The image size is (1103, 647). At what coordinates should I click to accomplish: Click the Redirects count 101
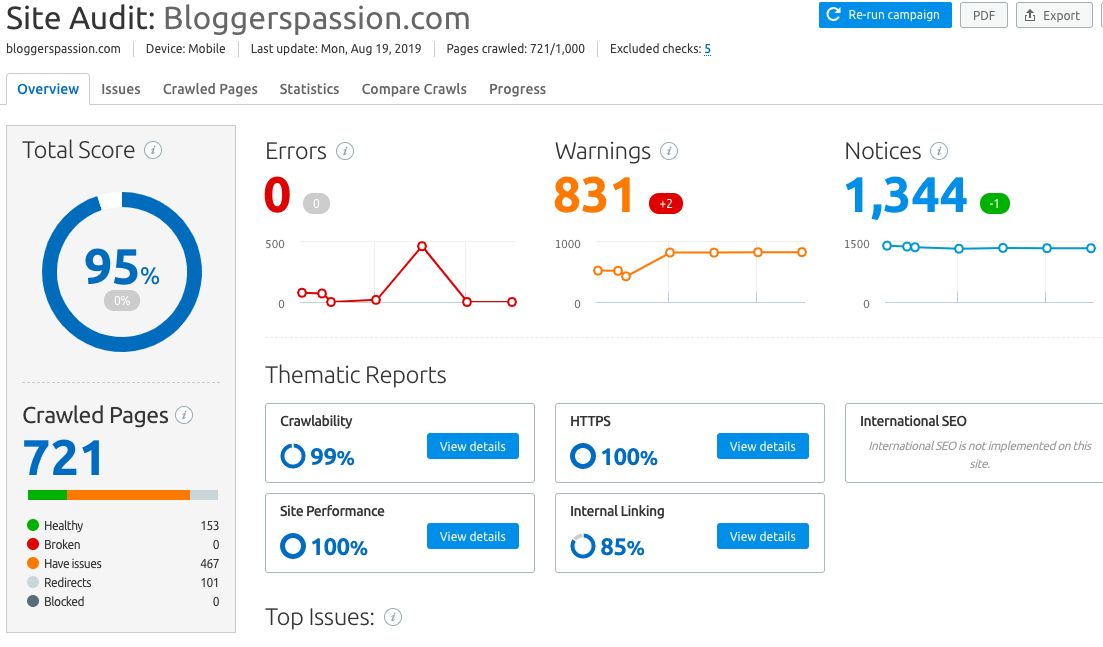pyautogui.click(x=210, y=582)
